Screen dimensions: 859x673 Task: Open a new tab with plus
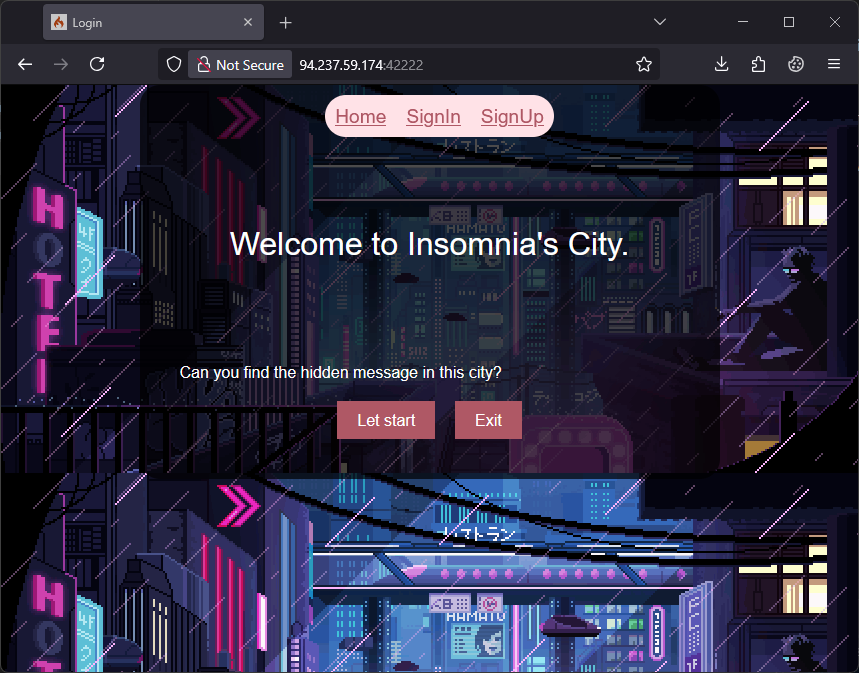pyautogui.click(x=286, y=22)
